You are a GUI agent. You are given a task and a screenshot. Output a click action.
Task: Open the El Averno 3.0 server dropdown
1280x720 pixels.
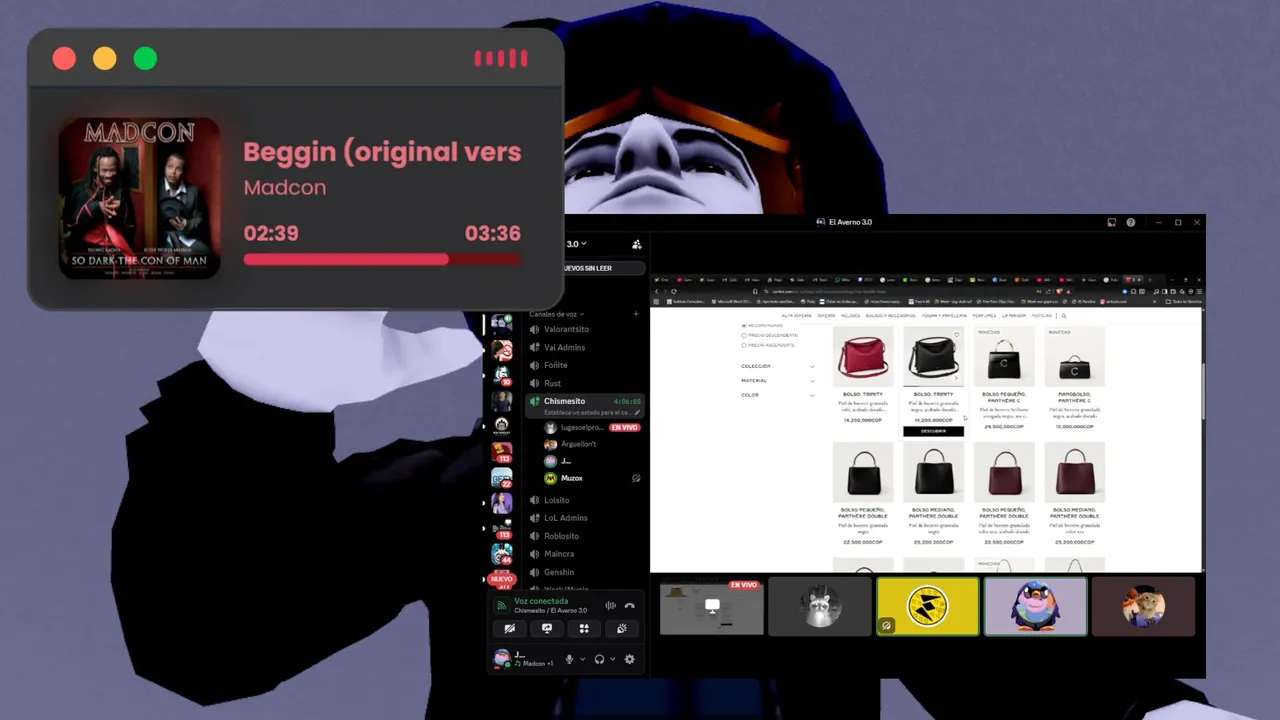pos(577,244)
